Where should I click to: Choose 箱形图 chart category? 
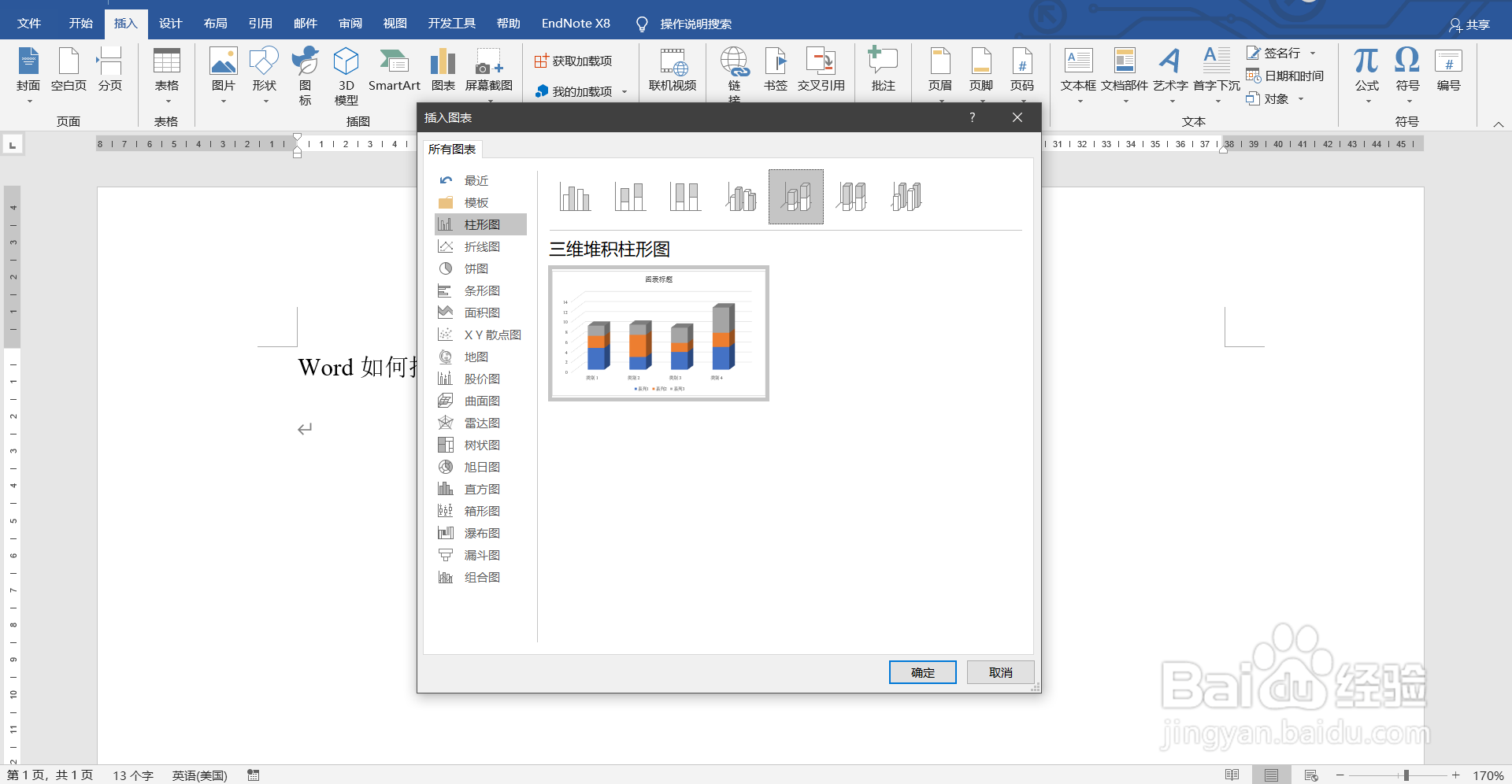tap(480, 511)
